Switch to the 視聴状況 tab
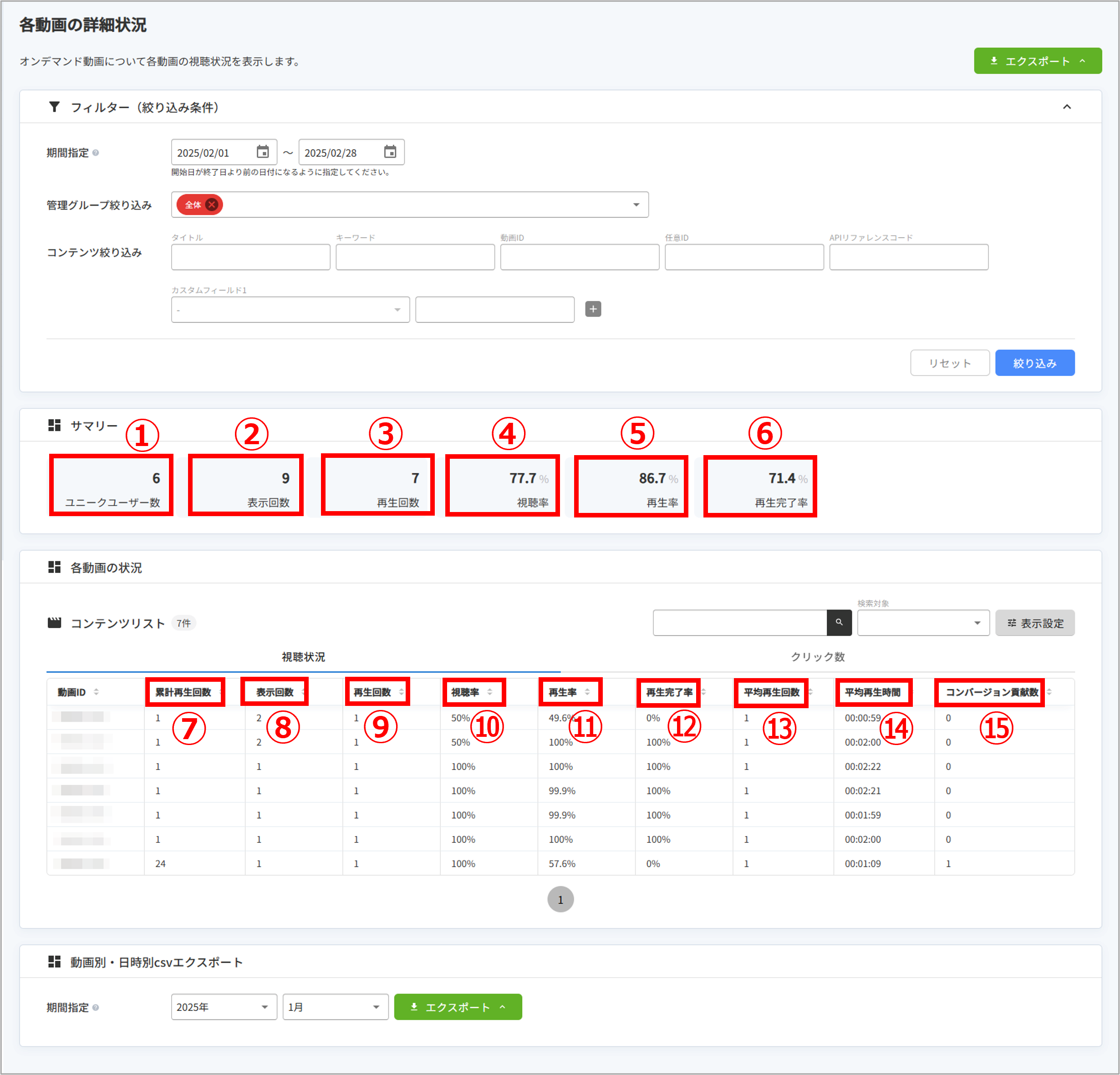The width and height of the screenshot is (1120, 1075). point(303,657)
